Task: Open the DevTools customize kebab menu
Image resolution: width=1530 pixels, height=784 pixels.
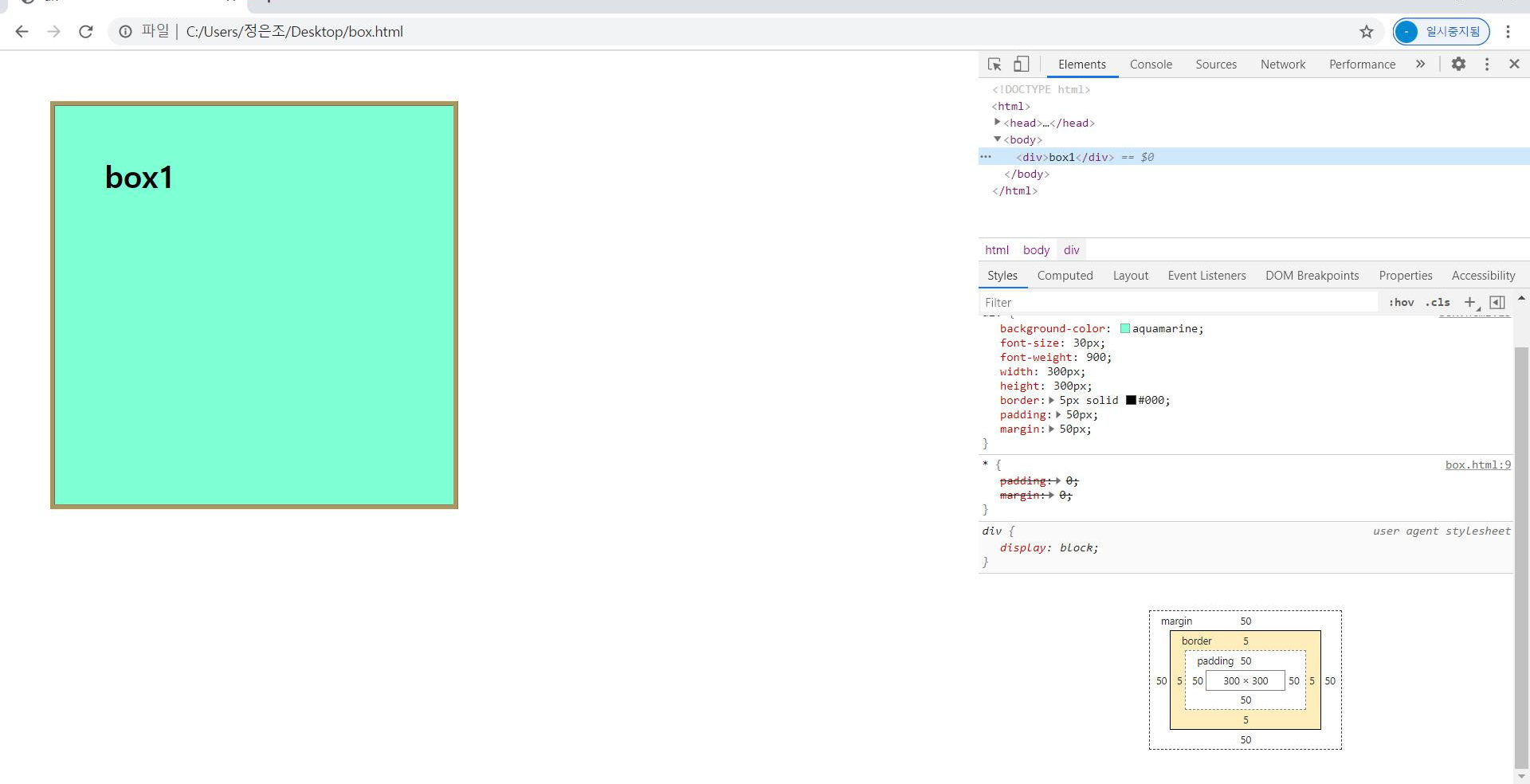Action: (1487, 64)
